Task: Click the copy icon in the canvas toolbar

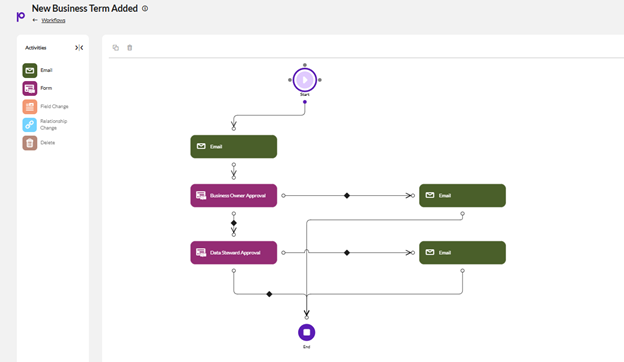Action: point(116,48)
